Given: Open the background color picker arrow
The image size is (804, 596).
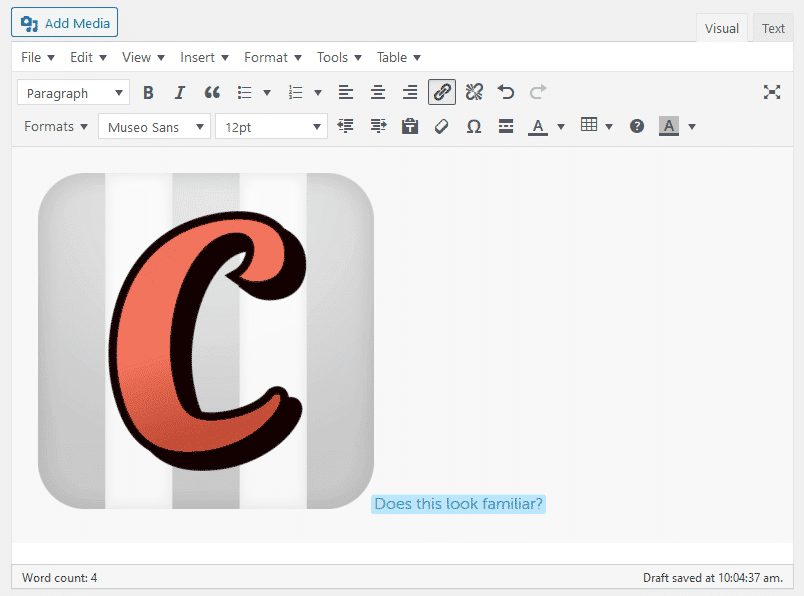Looking at the screenshot, I should click(x=692, y=126).
